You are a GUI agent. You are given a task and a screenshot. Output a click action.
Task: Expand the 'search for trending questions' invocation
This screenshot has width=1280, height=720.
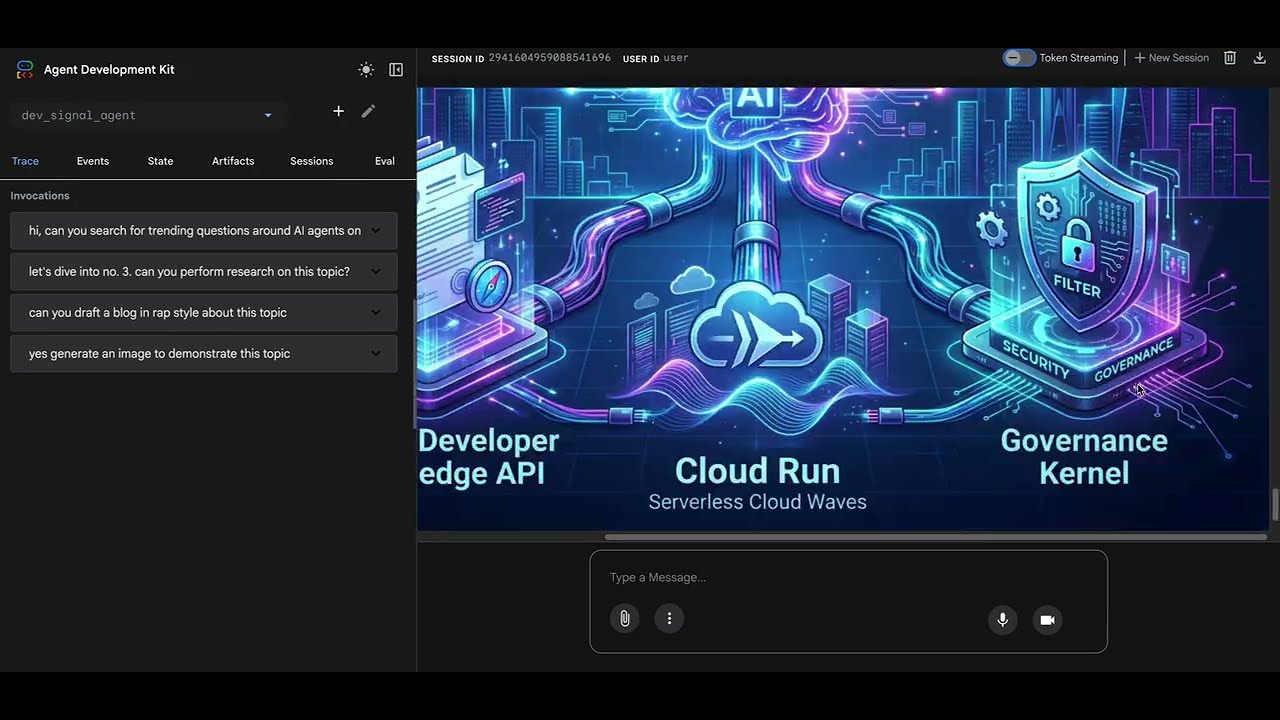coord(204,231)
